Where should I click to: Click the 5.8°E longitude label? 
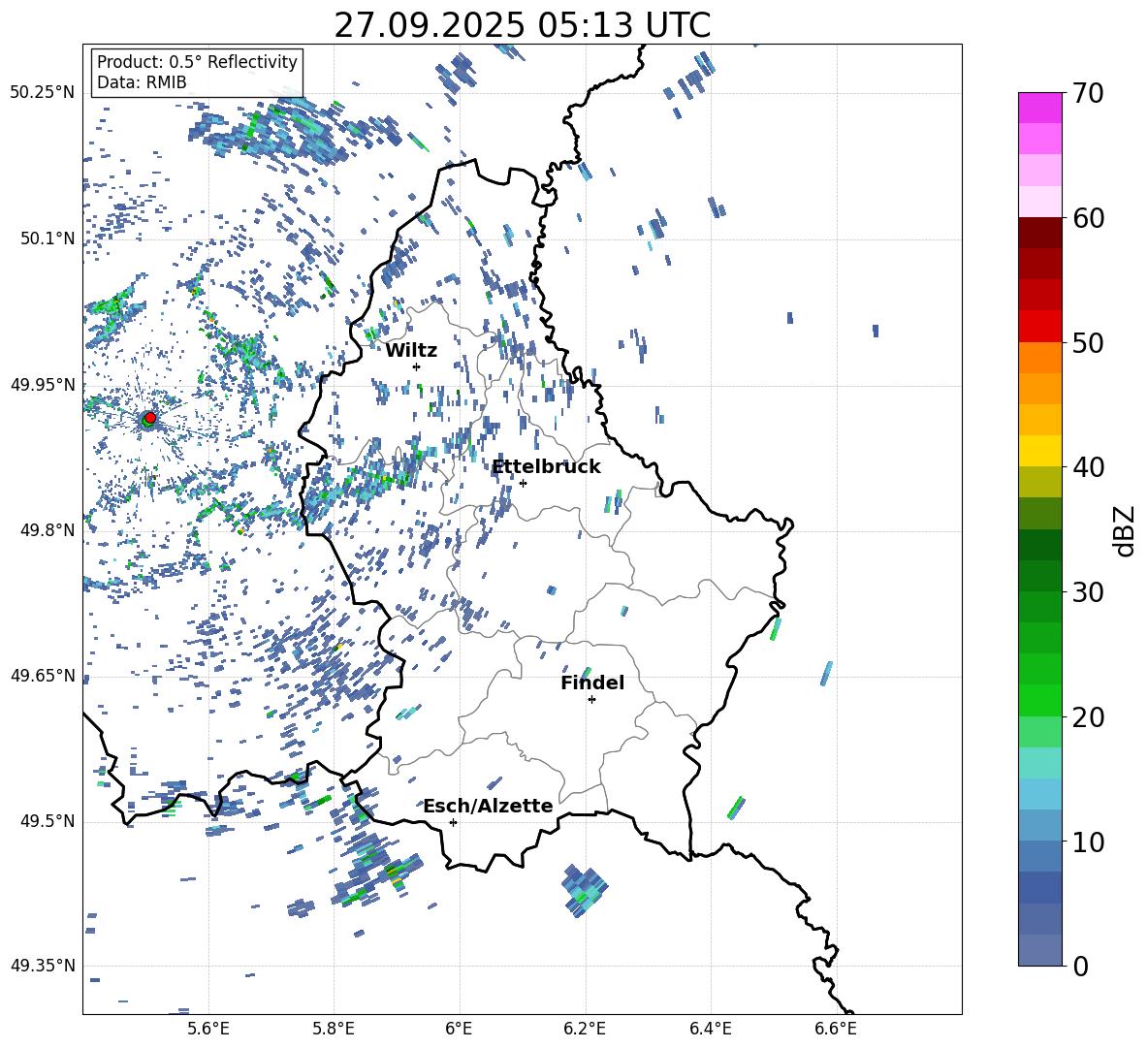tap(334, 1029)
